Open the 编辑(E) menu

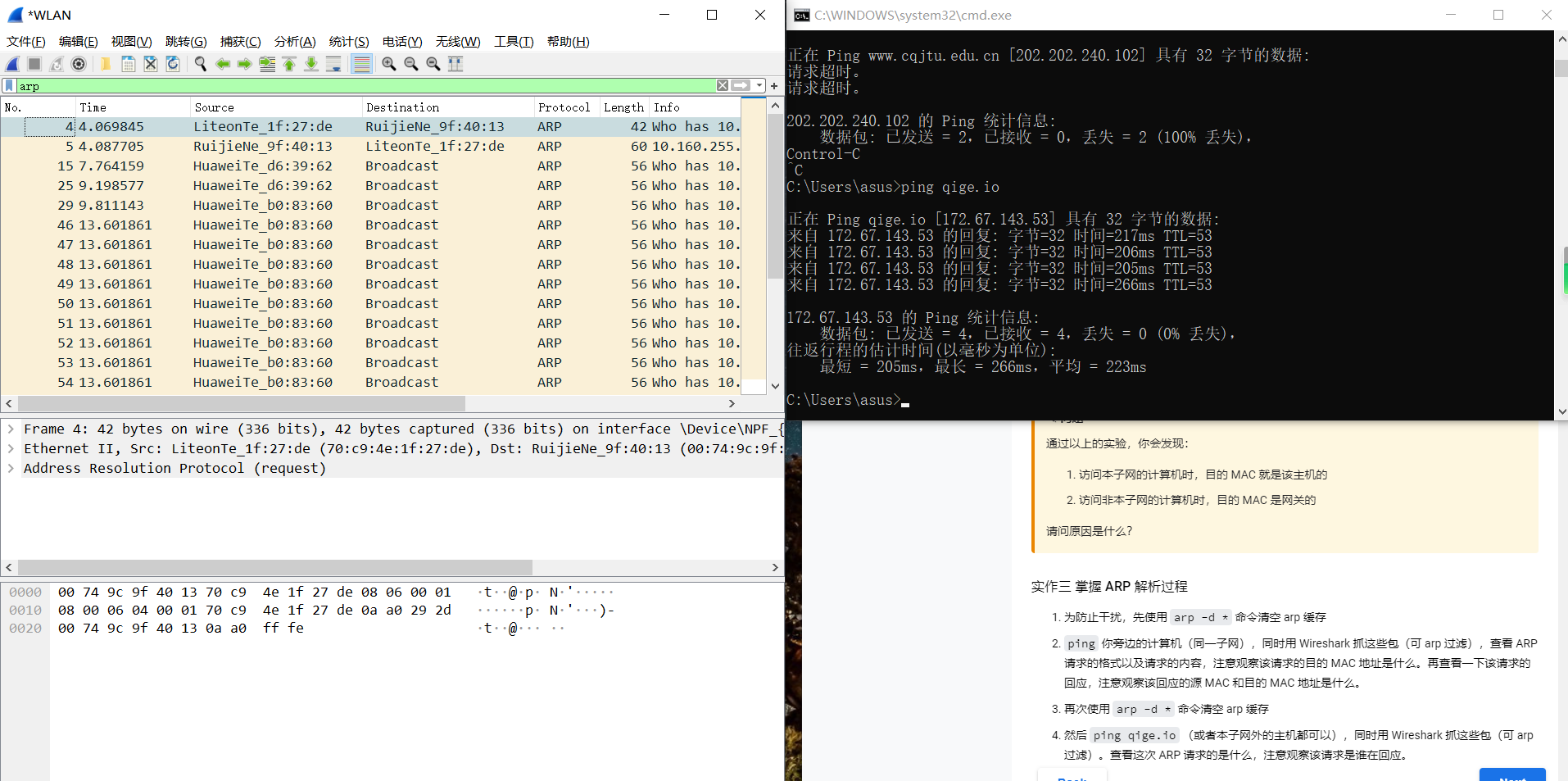click(x=78, y=42)
